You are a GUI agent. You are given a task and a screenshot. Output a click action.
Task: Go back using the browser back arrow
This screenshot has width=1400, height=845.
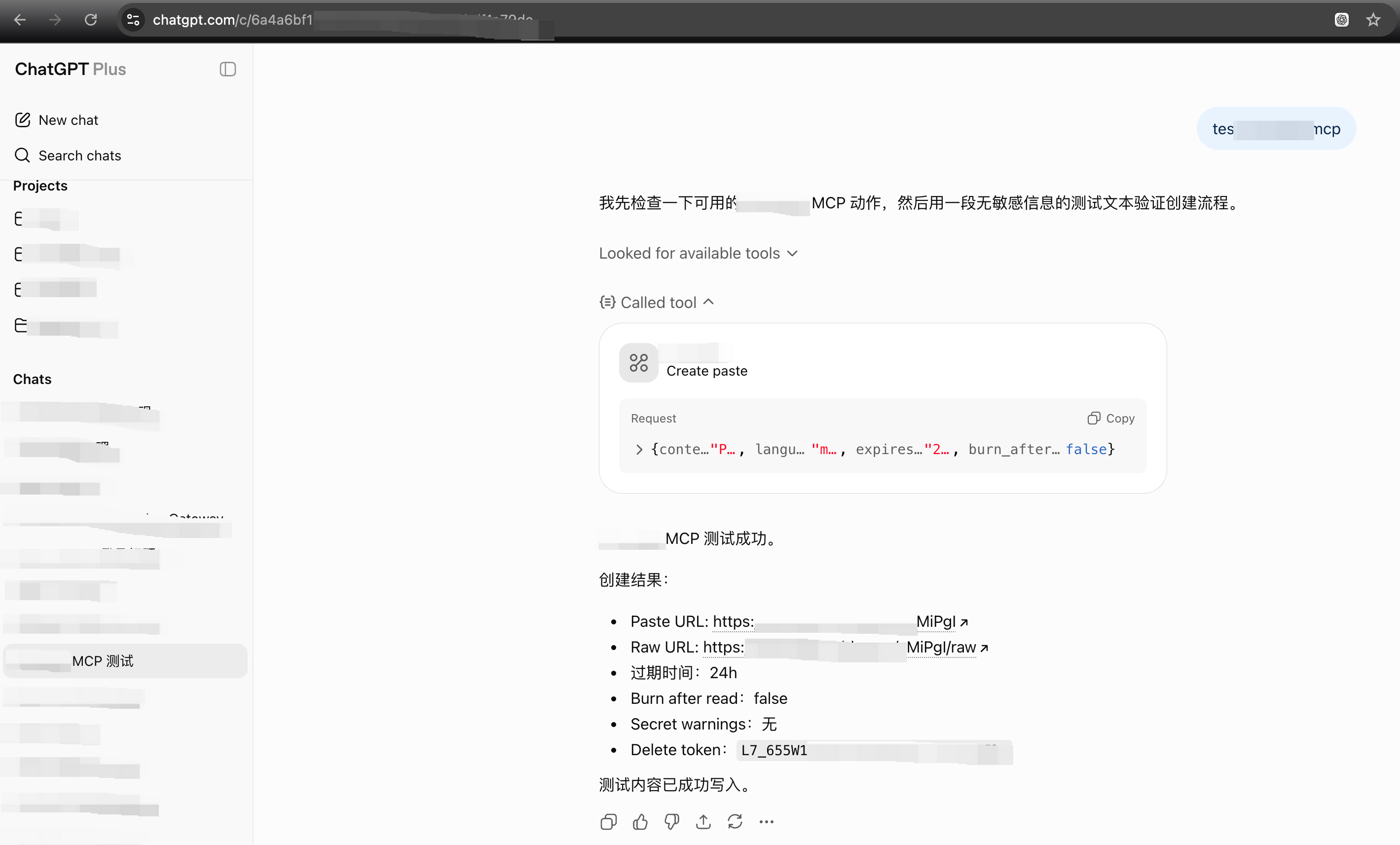20,20
